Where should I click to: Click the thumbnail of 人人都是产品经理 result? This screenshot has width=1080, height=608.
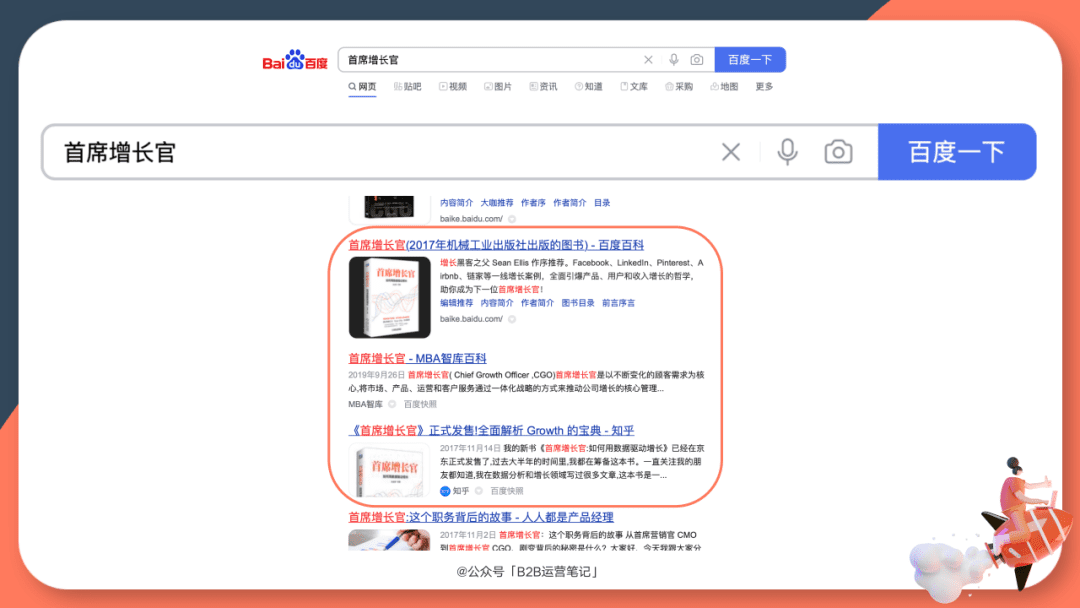point(389,539)
